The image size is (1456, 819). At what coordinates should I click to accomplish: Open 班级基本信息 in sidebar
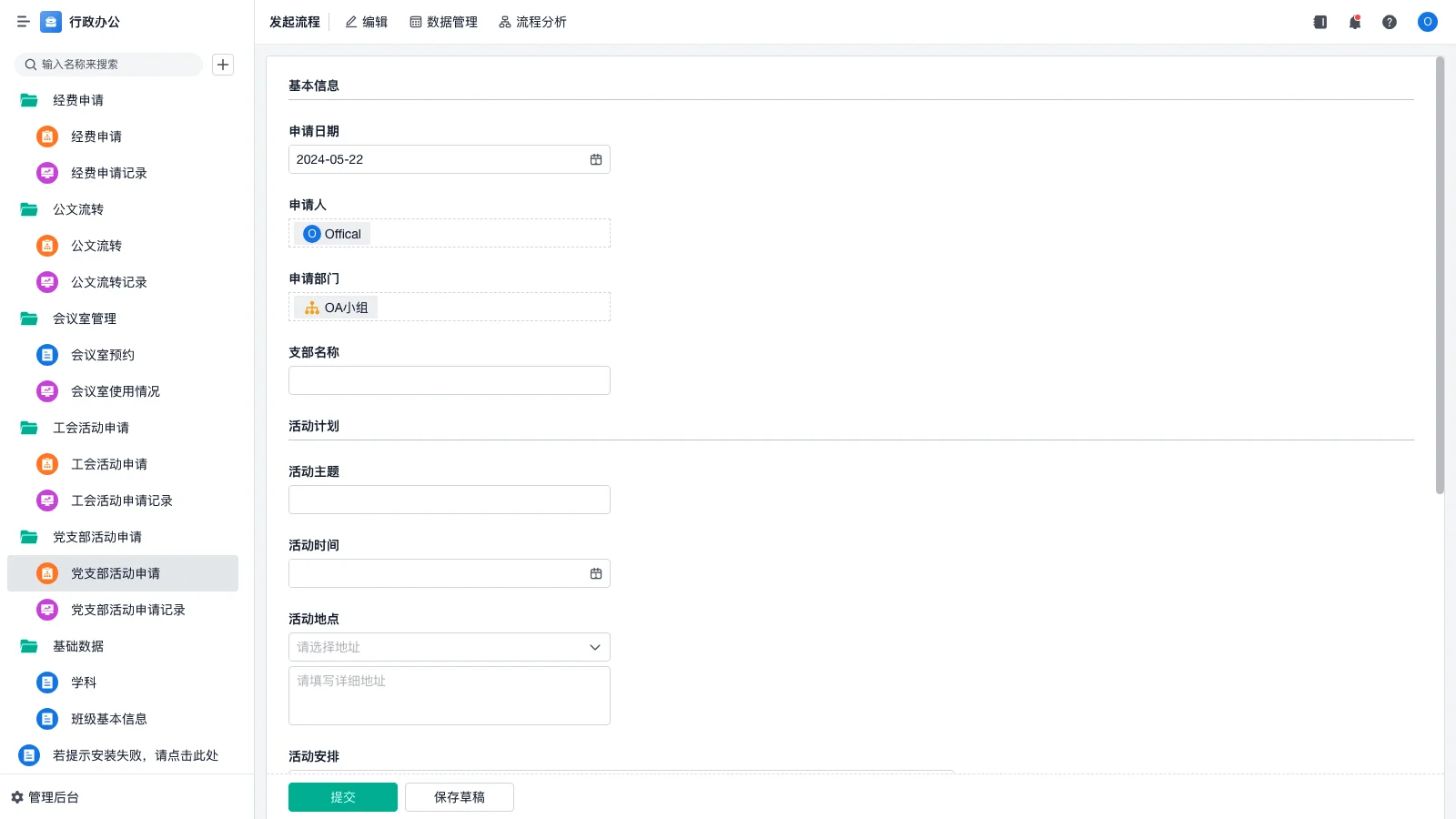pyautogui.click(x=123, y=719)
